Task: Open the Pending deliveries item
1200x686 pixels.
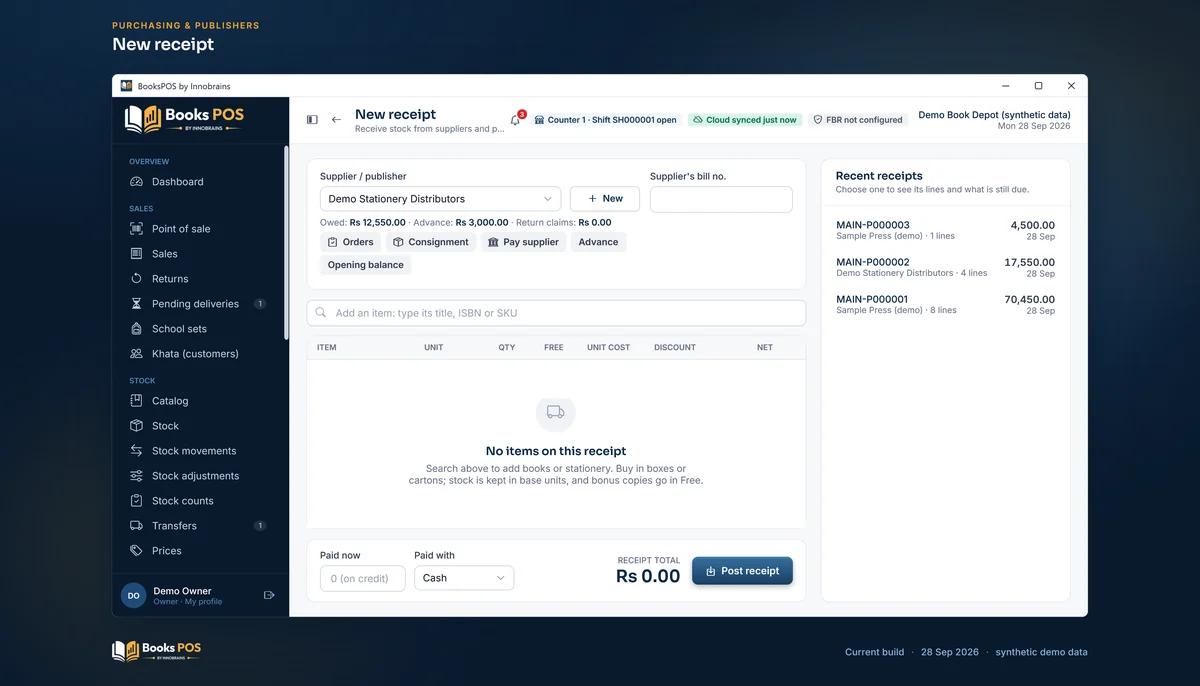Action: click(x=200, y=304)
